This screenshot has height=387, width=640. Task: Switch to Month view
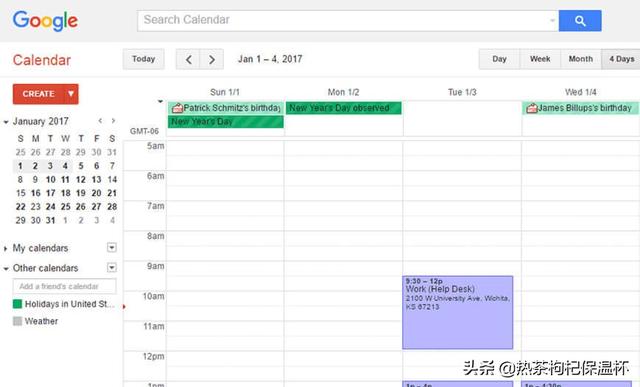[581, 59]
